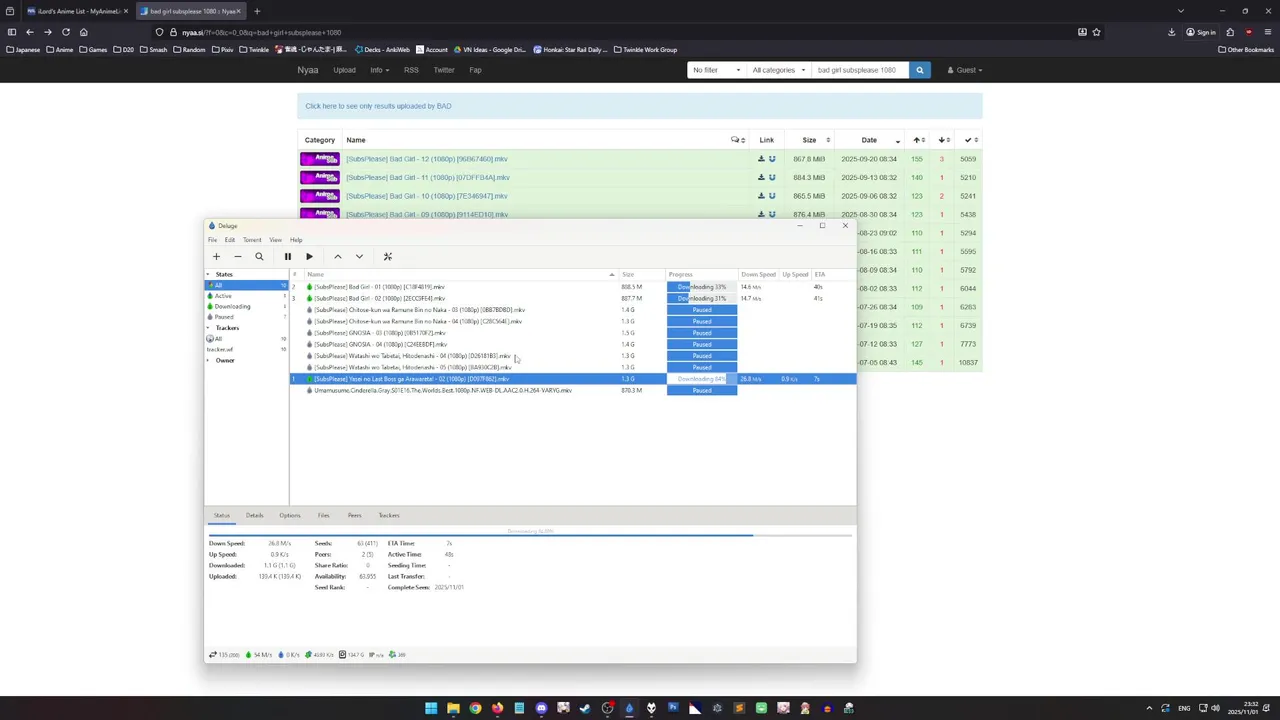
Task: Collapse the States section in sidebar
Action: (209, 274)
